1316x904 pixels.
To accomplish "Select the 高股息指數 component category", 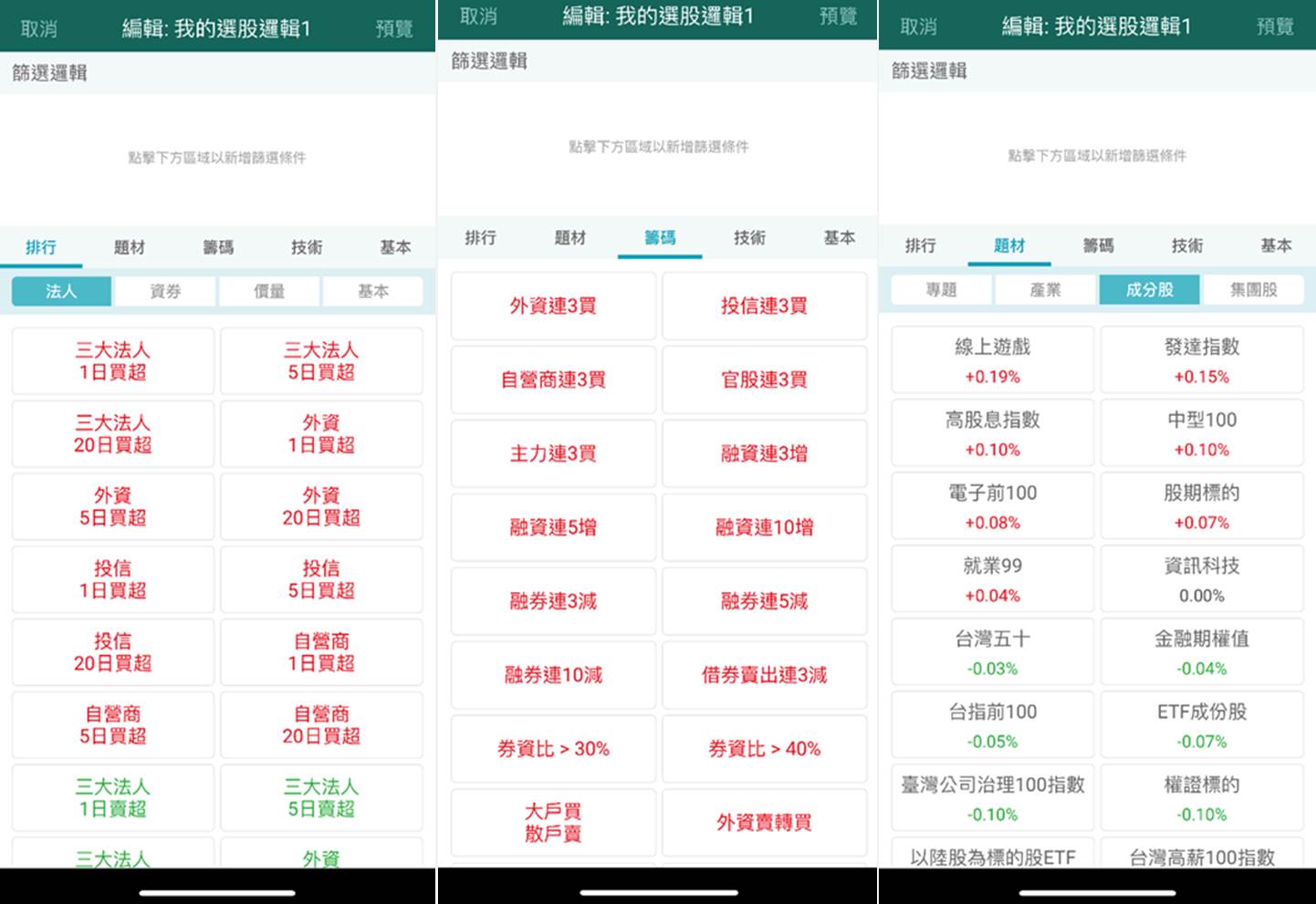I will 992,432.
